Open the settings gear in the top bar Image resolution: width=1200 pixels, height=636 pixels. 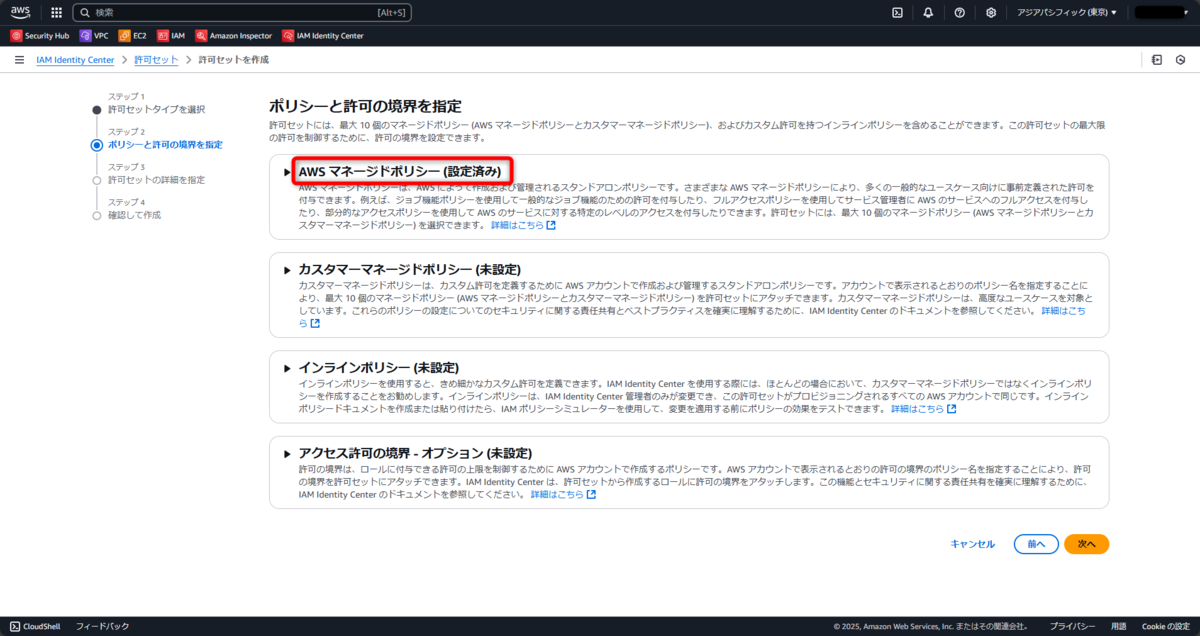click(x=990, y=13)
